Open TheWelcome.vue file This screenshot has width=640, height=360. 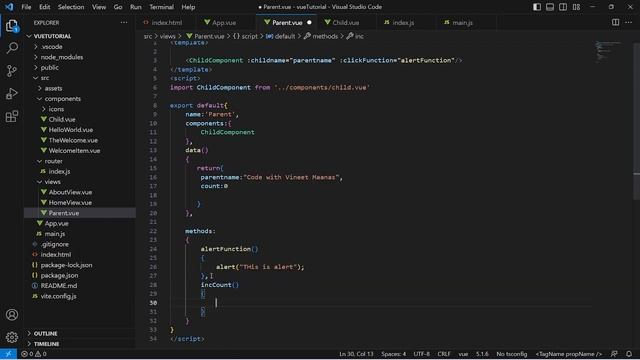73,140
